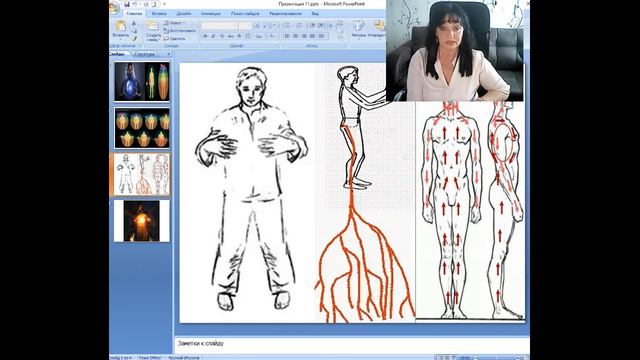Align text to the left

287,36
